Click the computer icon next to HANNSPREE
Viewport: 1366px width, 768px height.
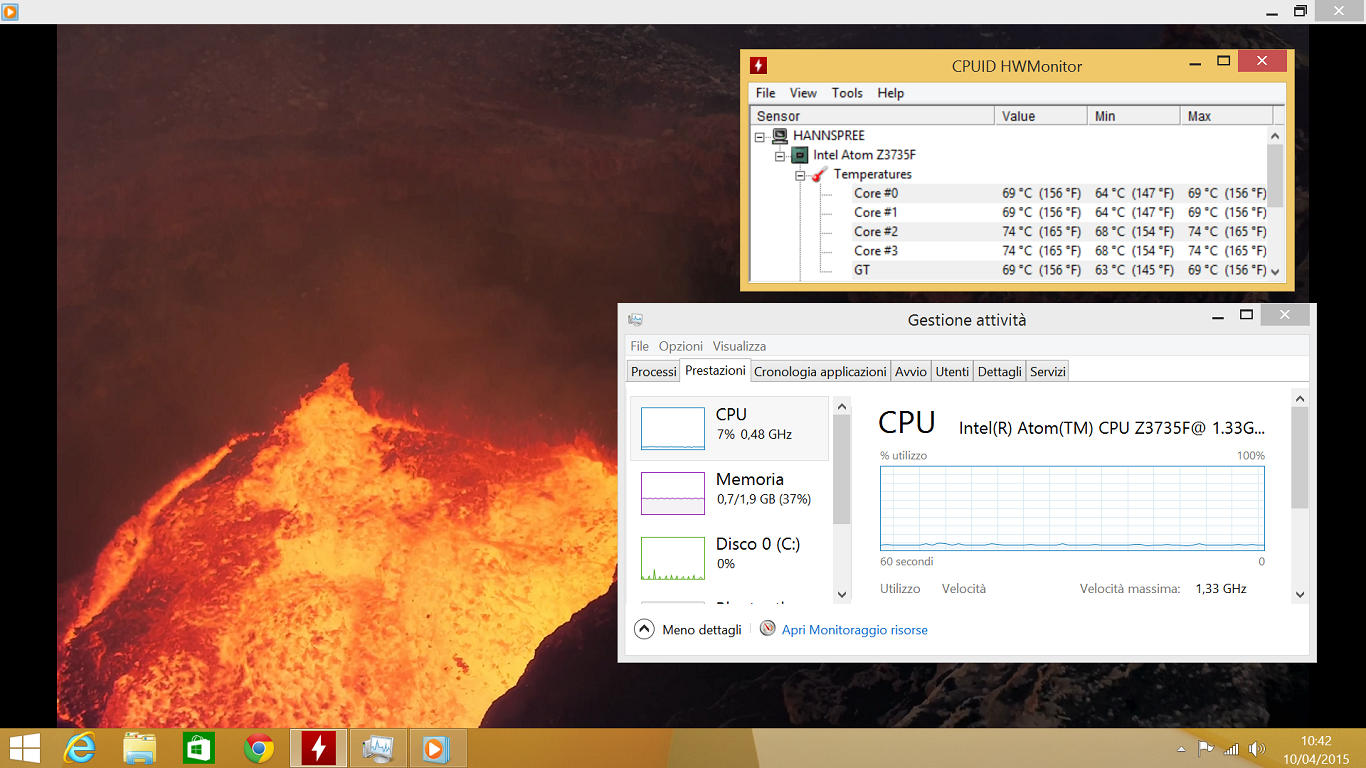[781, 135]
